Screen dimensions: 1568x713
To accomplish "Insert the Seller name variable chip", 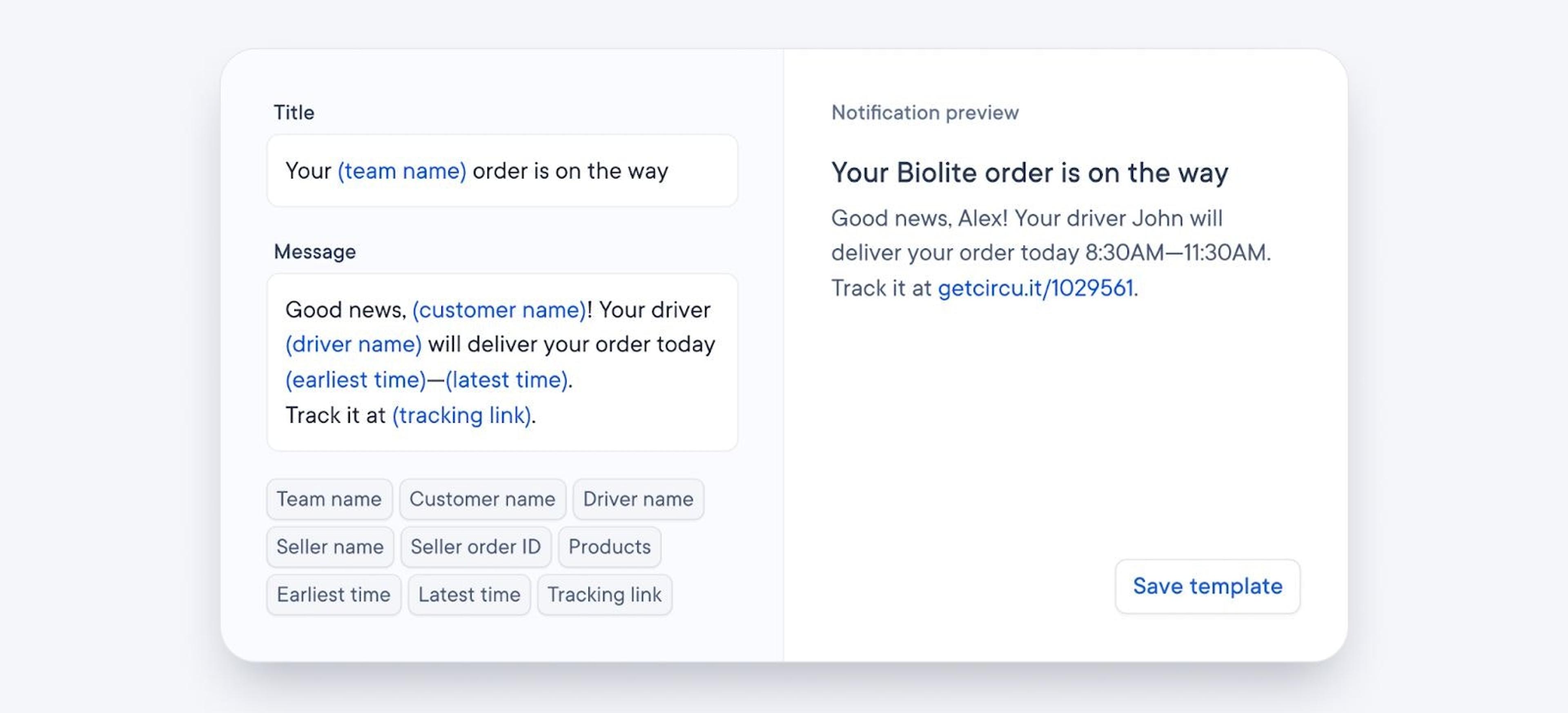I will coord(330,546).
